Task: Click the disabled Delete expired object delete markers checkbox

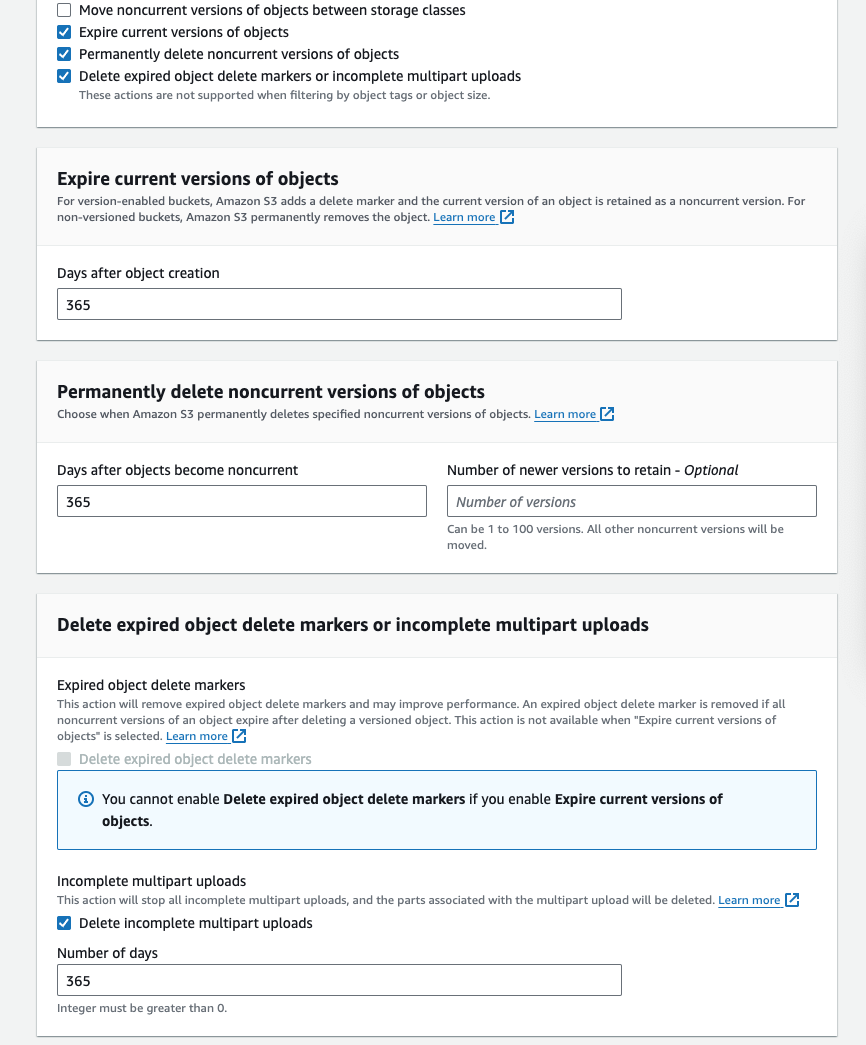Action: 64,759
